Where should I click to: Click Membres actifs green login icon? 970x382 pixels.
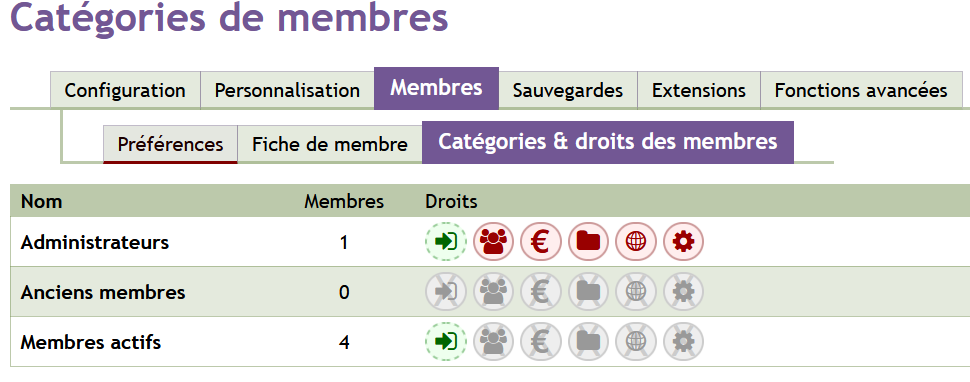[445, 341]
